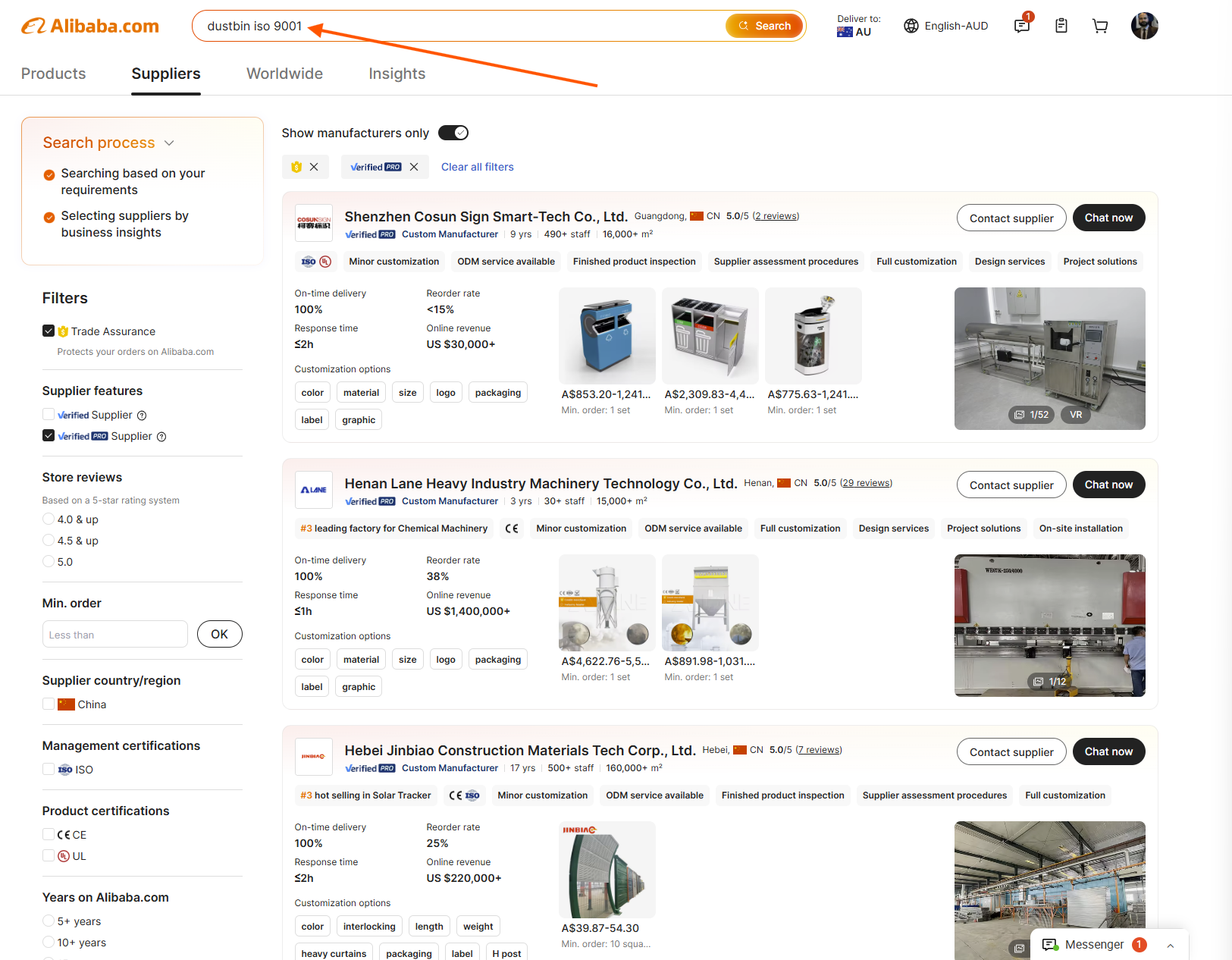Open the A$775.63 round bin thumbnail
This screenshot has height=960, width=1232.
tap(813, 336)
